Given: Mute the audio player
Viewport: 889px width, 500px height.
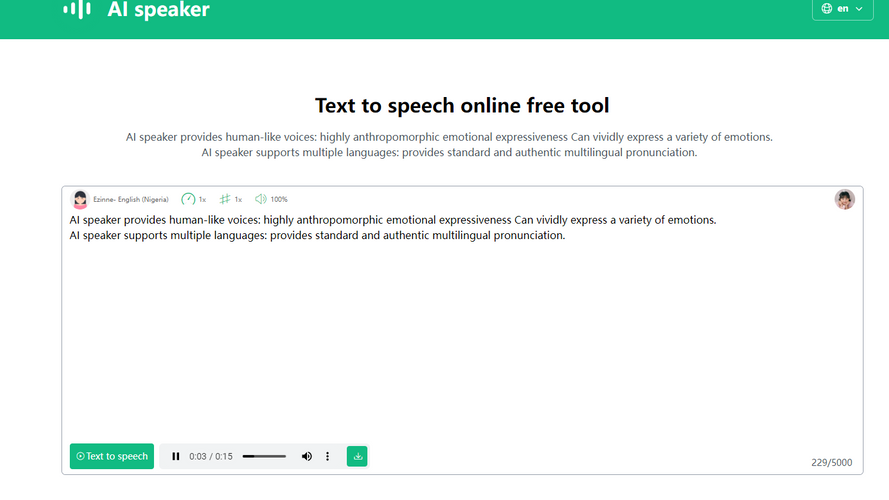Looking at the screenshot, I should [x=307, y=456].
